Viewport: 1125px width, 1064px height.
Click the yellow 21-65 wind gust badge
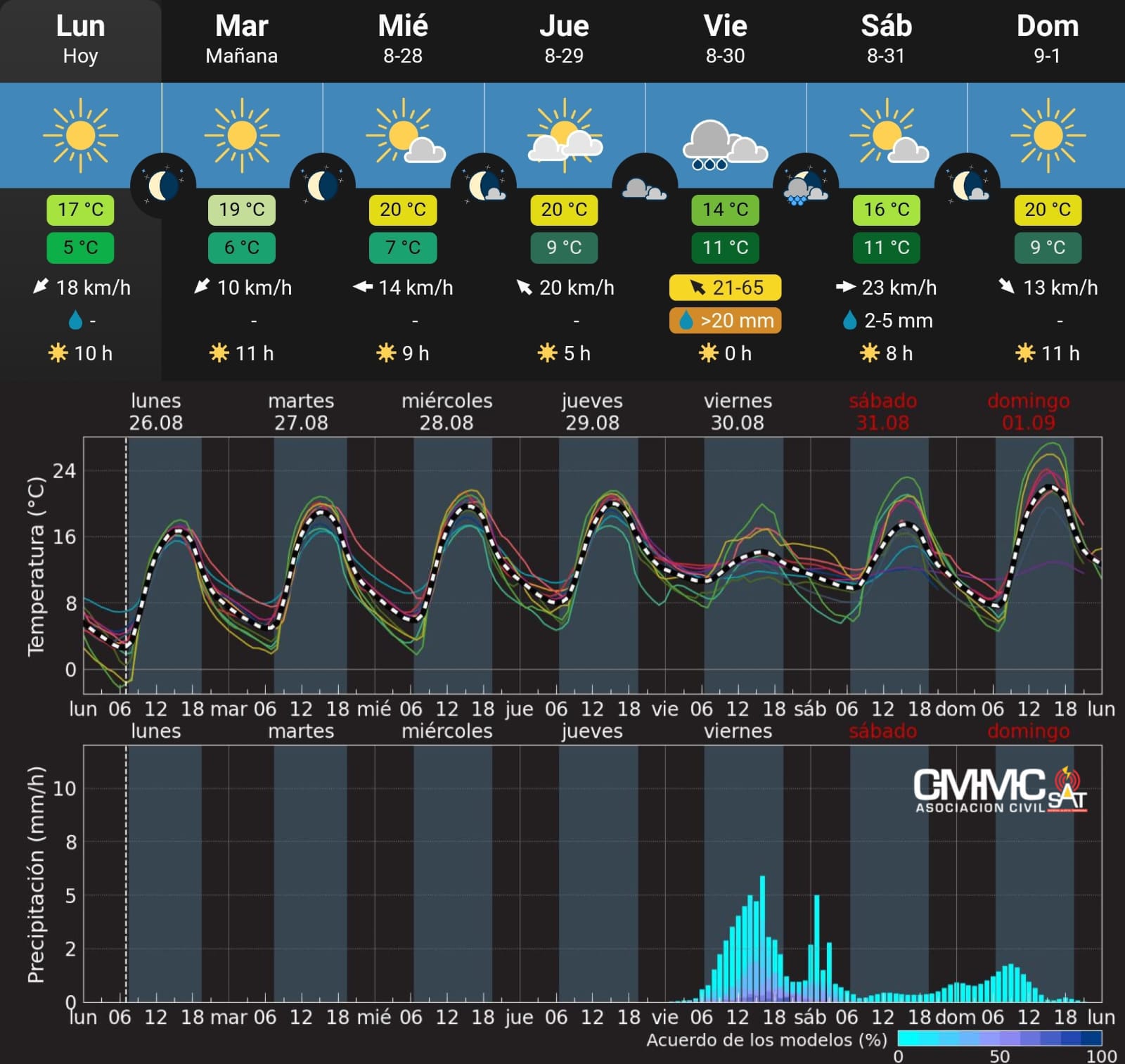[725, 287]
